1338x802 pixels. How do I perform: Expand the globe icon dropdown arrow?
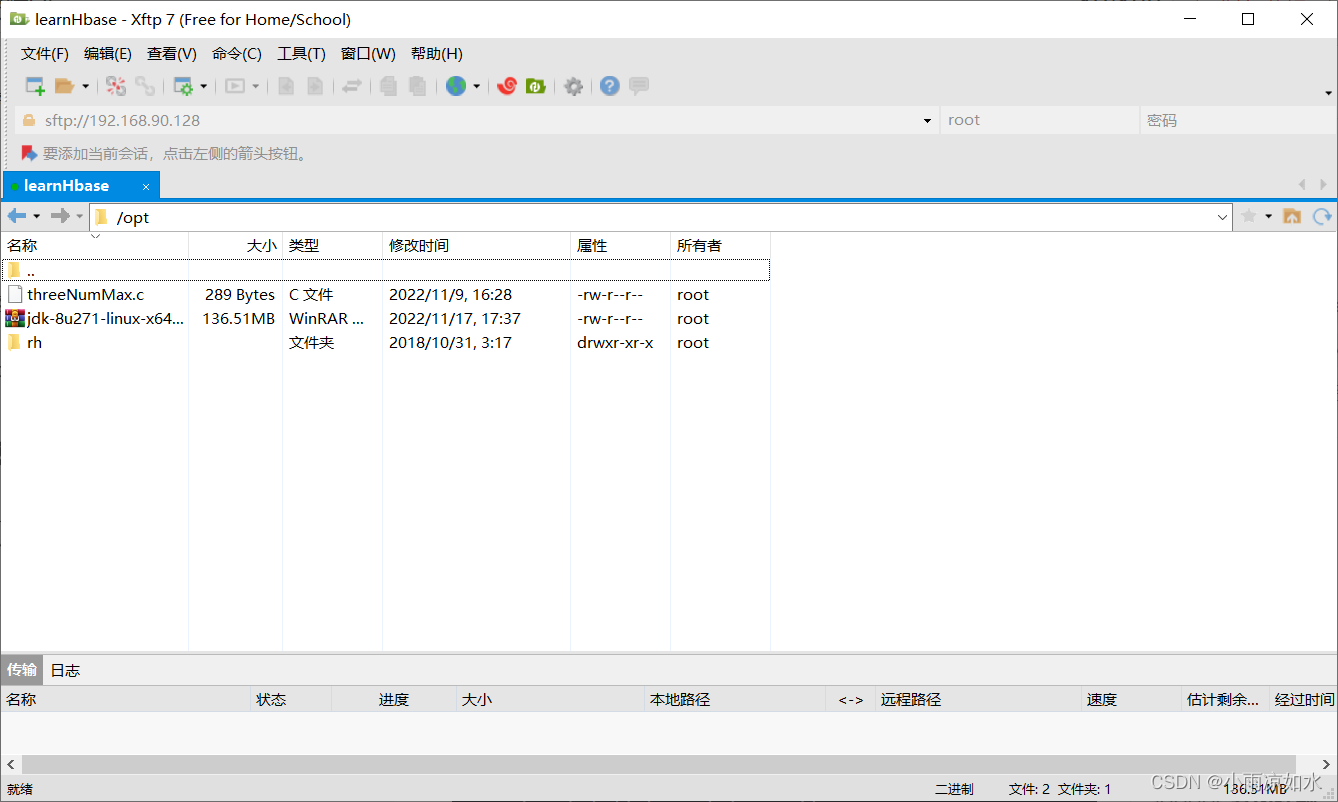476,86
